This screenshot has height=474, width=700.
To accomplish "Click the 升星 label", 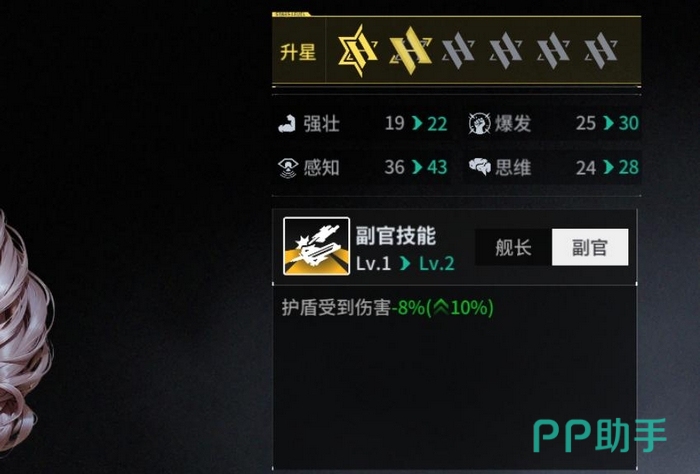I will pos(298,52).
